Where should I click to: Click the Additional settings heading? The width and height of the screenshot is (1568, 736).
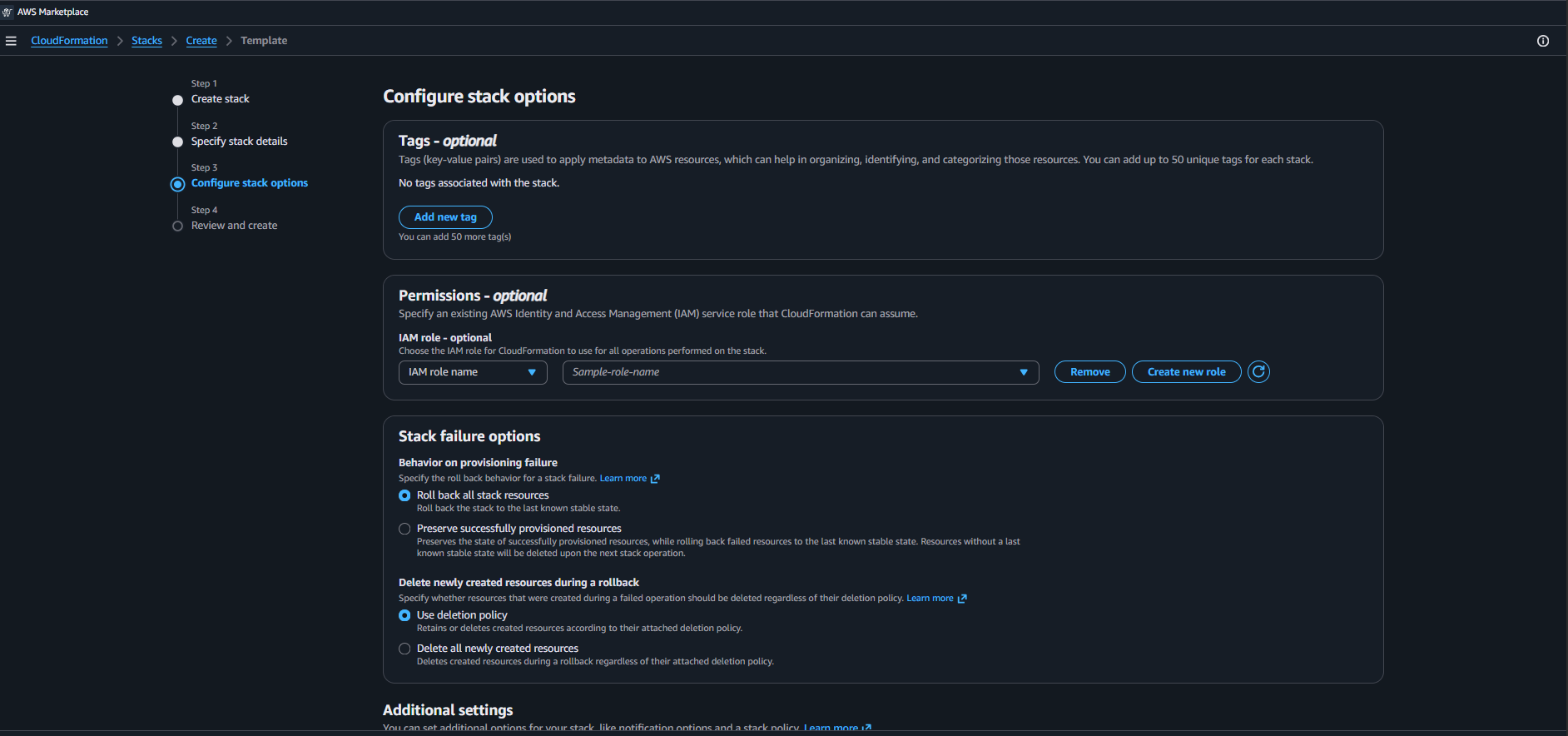(448, 710)
